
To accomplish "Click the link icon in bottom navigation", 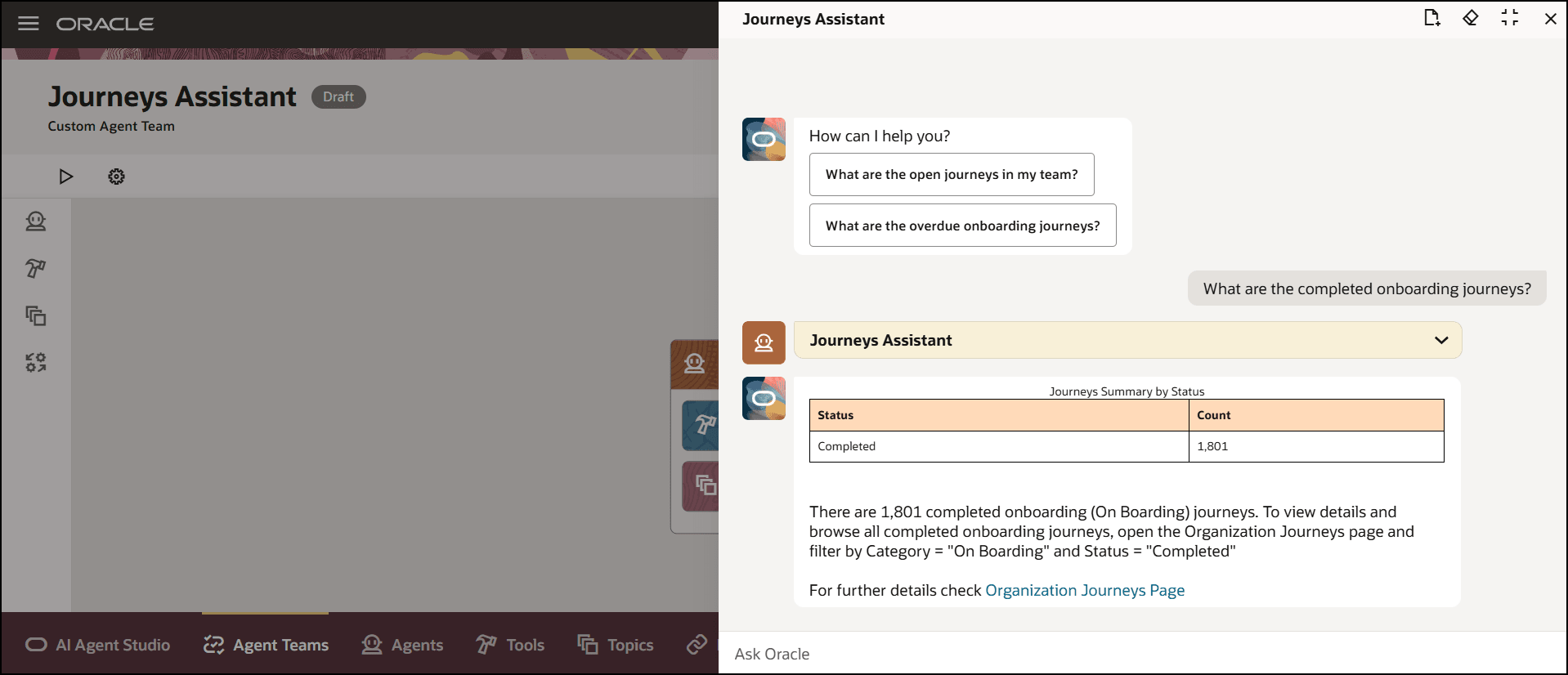I will [x=697, y=645].
